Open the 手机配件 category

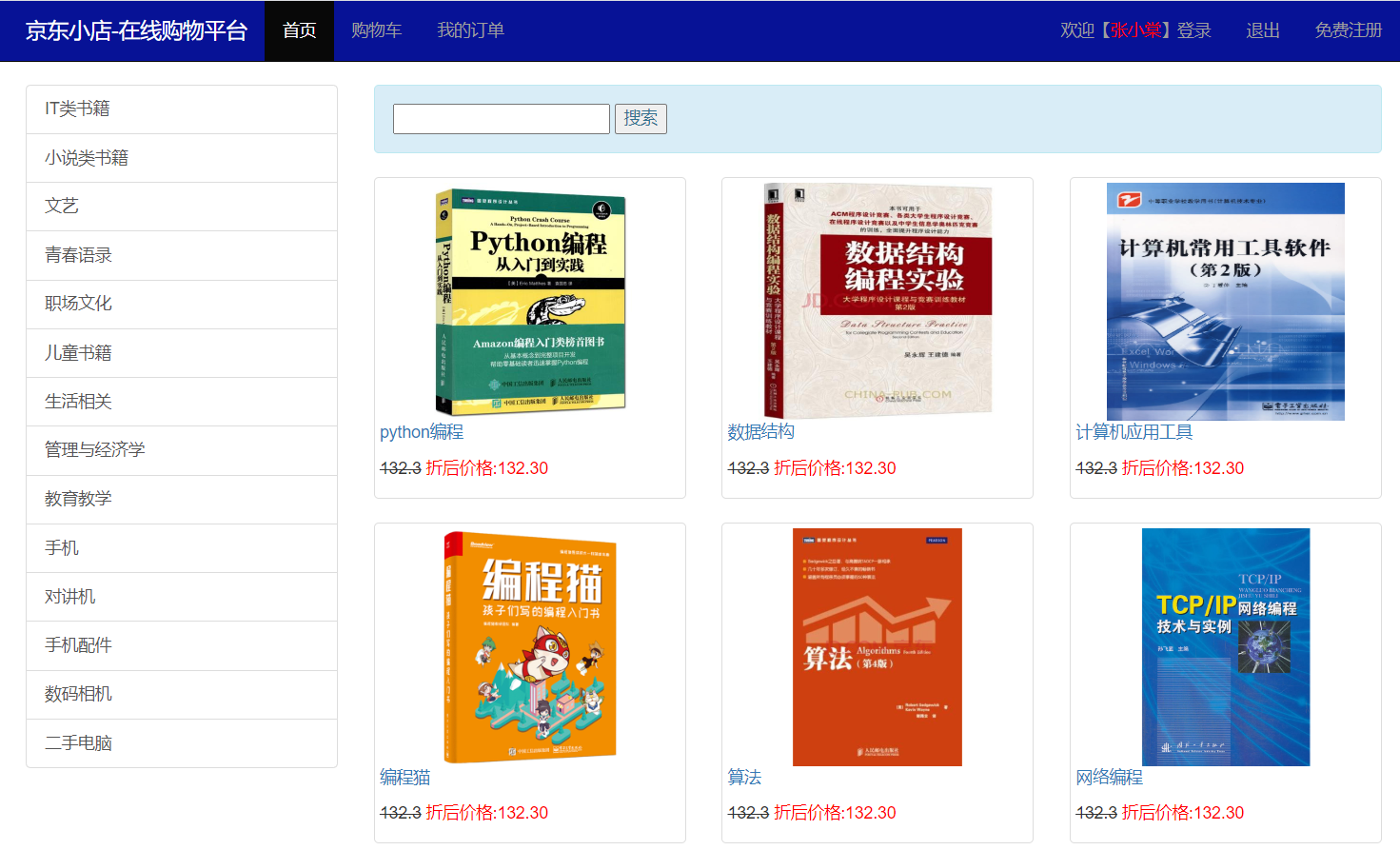click(x=182, y=645)
